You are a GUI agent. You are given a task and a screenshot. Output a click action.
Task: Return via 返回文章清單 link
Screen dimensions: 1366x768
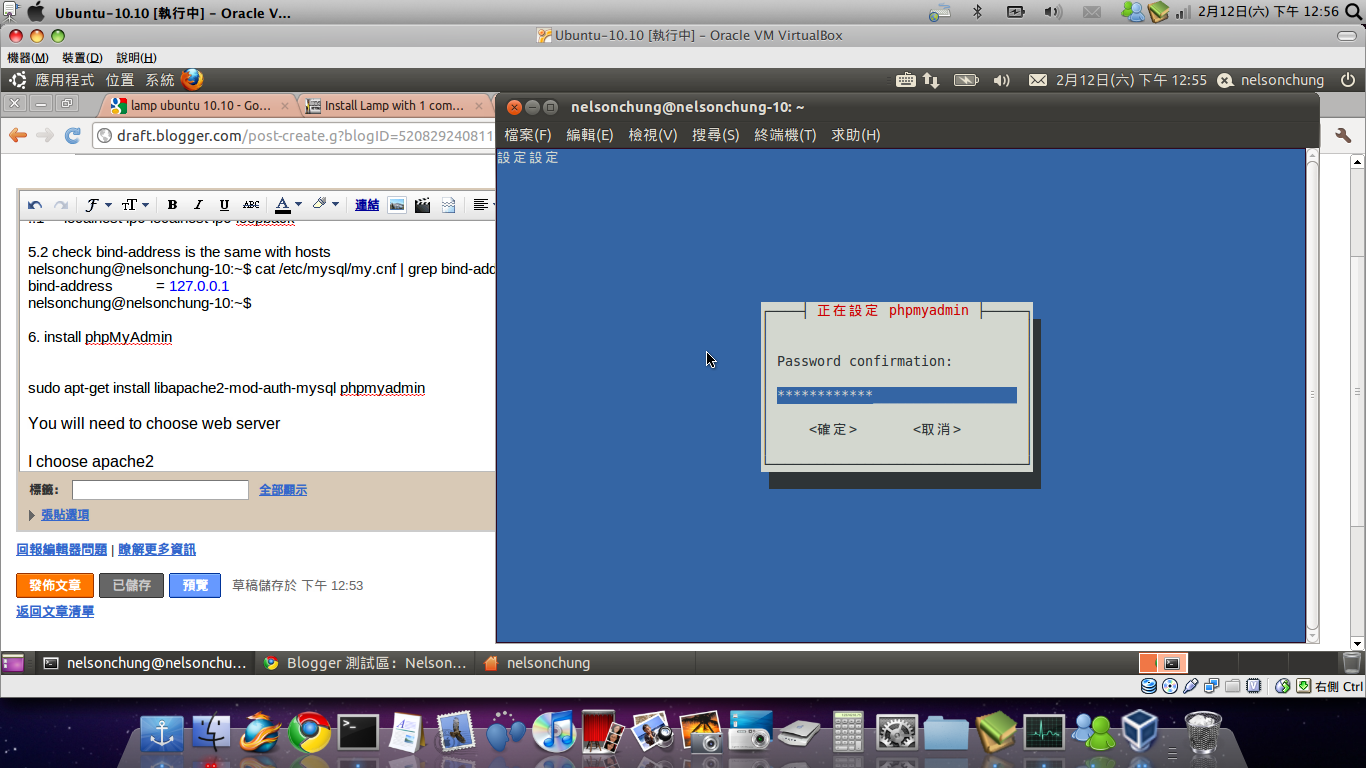pos(55,611)
